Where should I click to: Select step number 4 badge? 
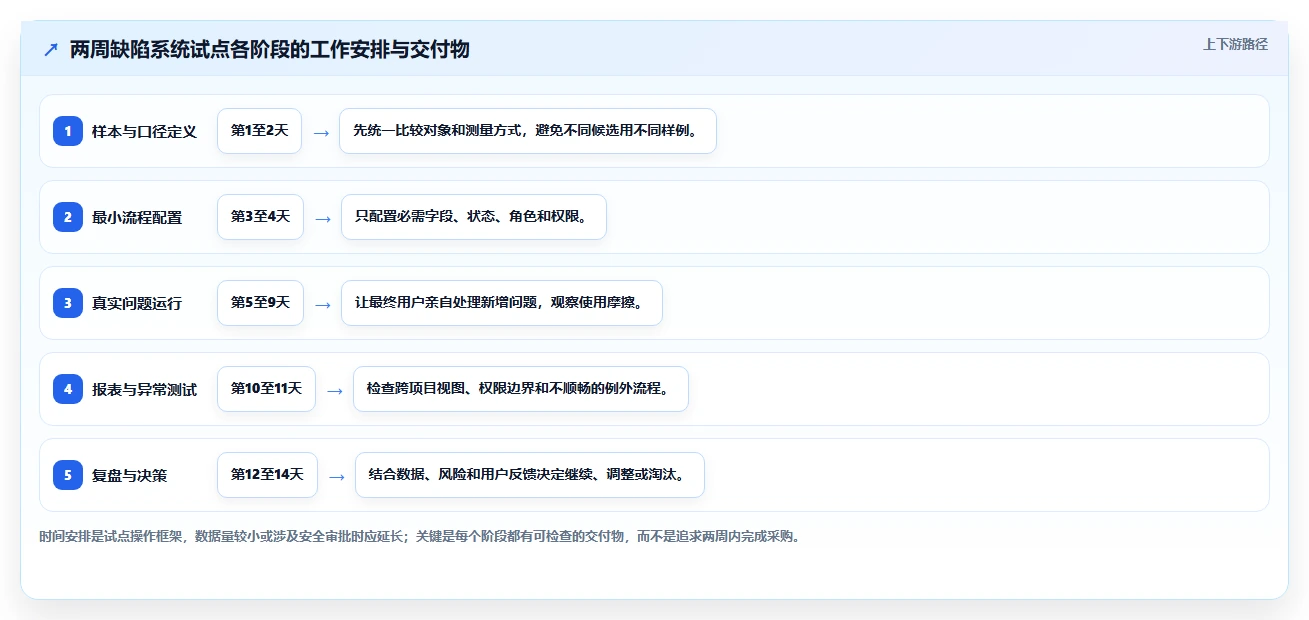[x=68, y=388]
